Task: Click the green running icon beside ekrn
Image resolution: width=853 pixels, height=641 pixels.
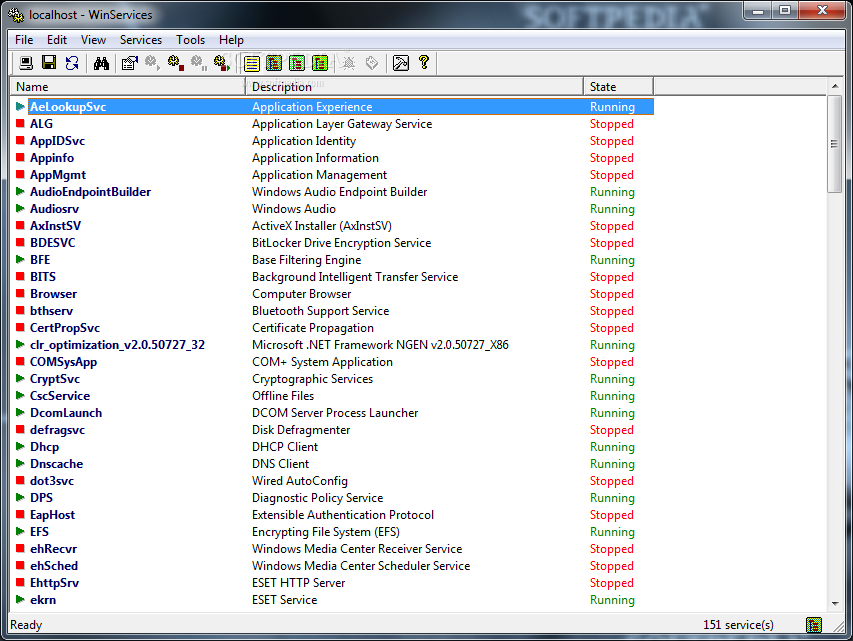Action: pyautogui.click(x=20, y=599)
